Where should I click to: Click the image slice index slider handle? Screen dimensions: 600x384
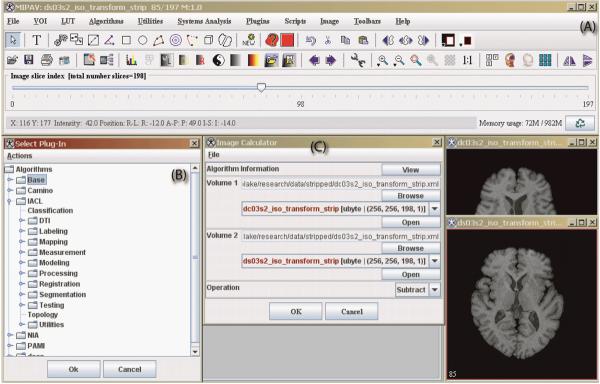tap(261, 87)
